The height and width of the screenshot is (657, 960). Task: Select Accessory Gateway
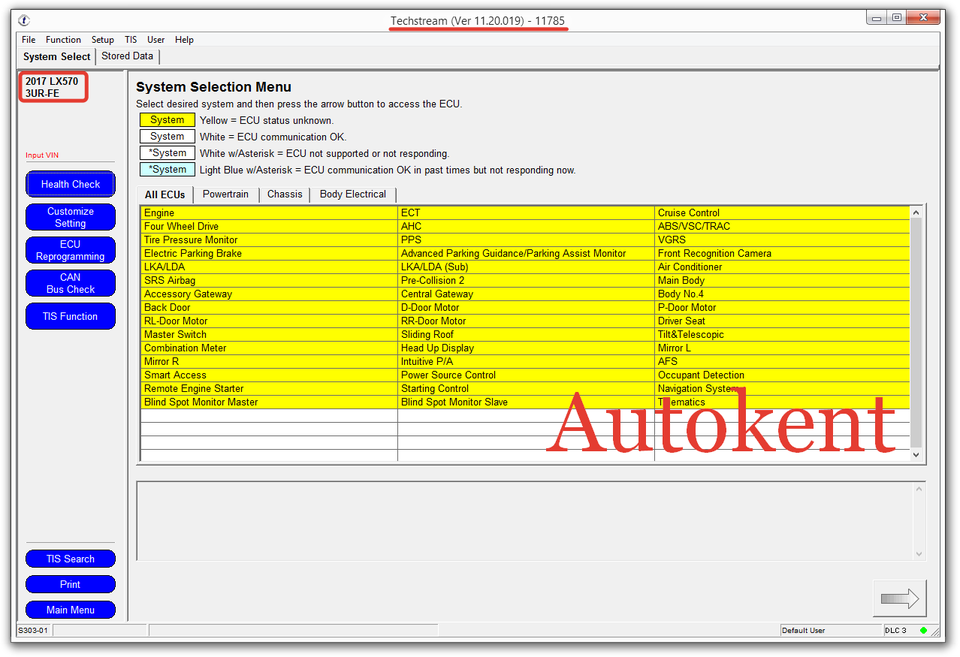269,293
